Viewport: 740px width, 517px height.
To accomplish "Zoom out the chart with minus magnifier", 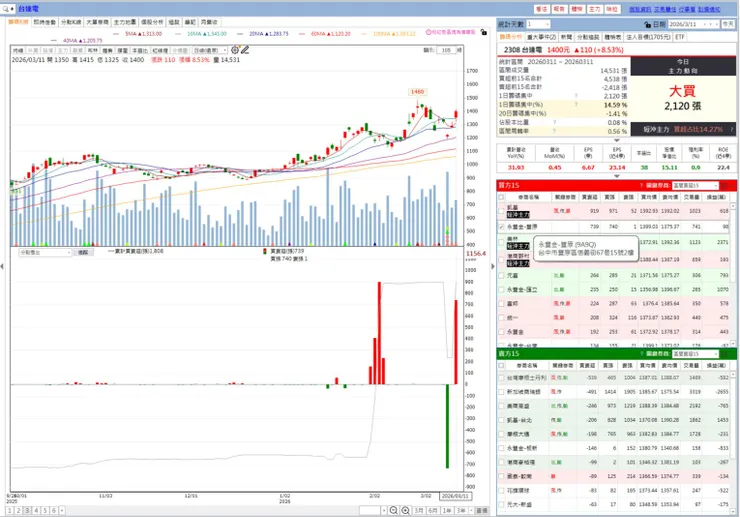I will point(393,510).
